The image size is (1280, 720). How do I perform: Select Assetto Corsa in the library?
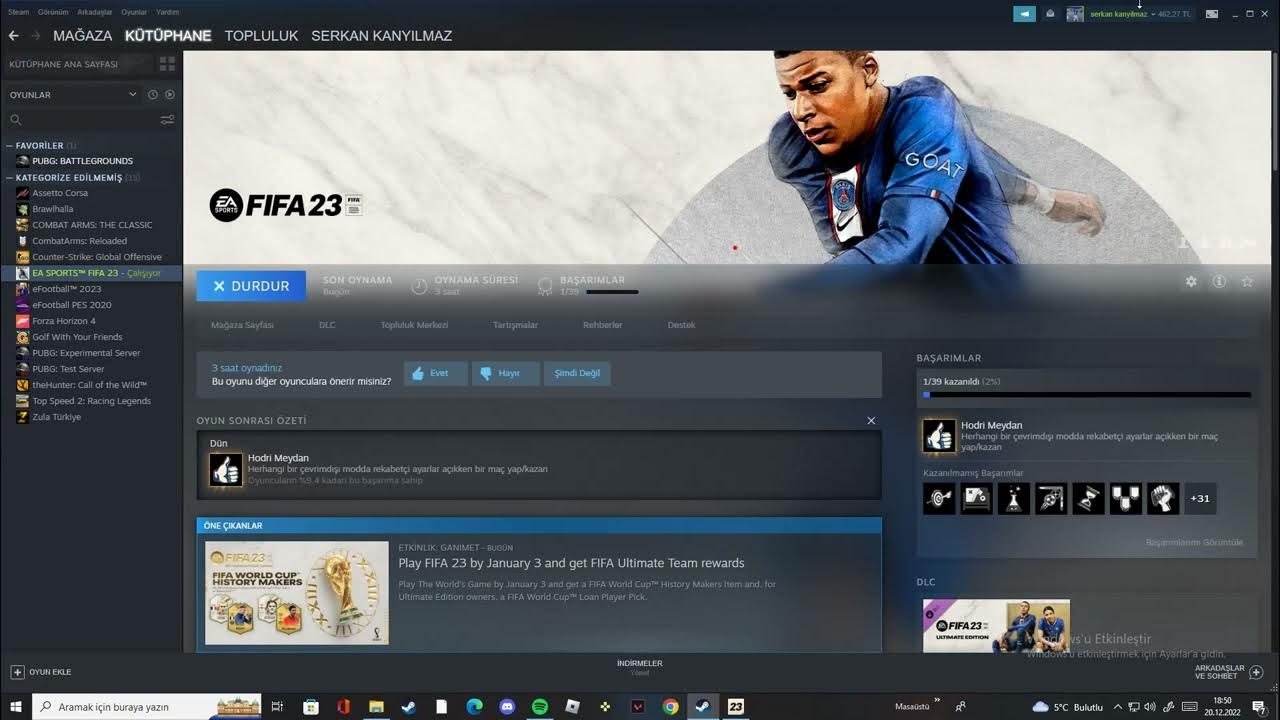click(x=60, y=193)
